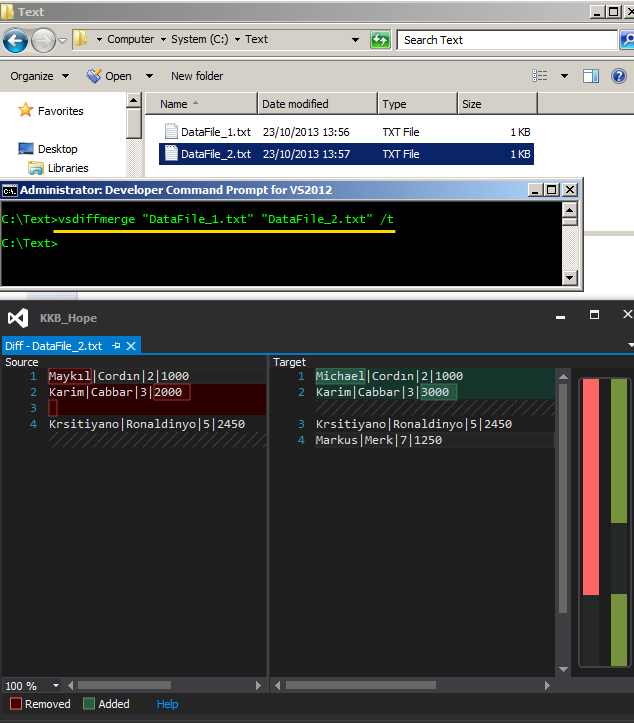Click the Refresh icon beside address bar
The image size is (634, 723).
point(380,40)
